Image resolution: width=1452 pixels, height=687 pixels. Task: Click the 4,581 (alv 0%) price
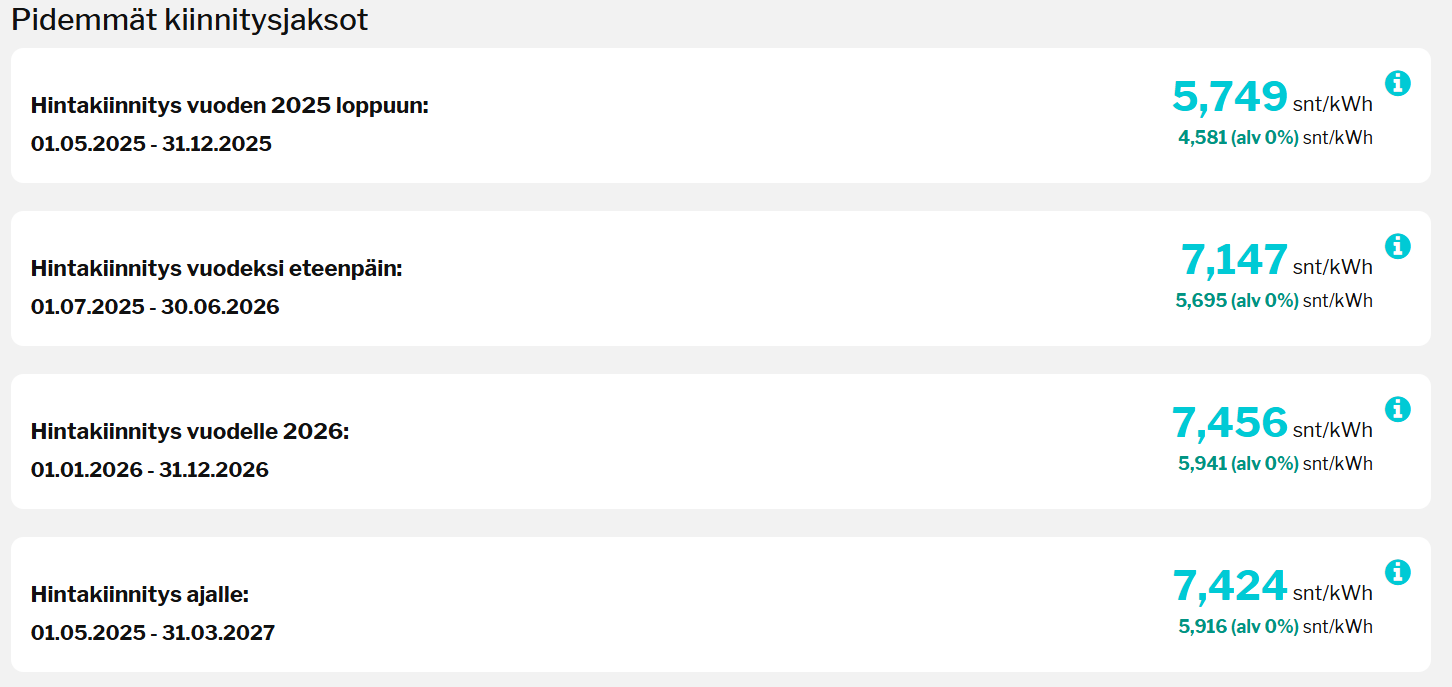(x=1238, y=138)
